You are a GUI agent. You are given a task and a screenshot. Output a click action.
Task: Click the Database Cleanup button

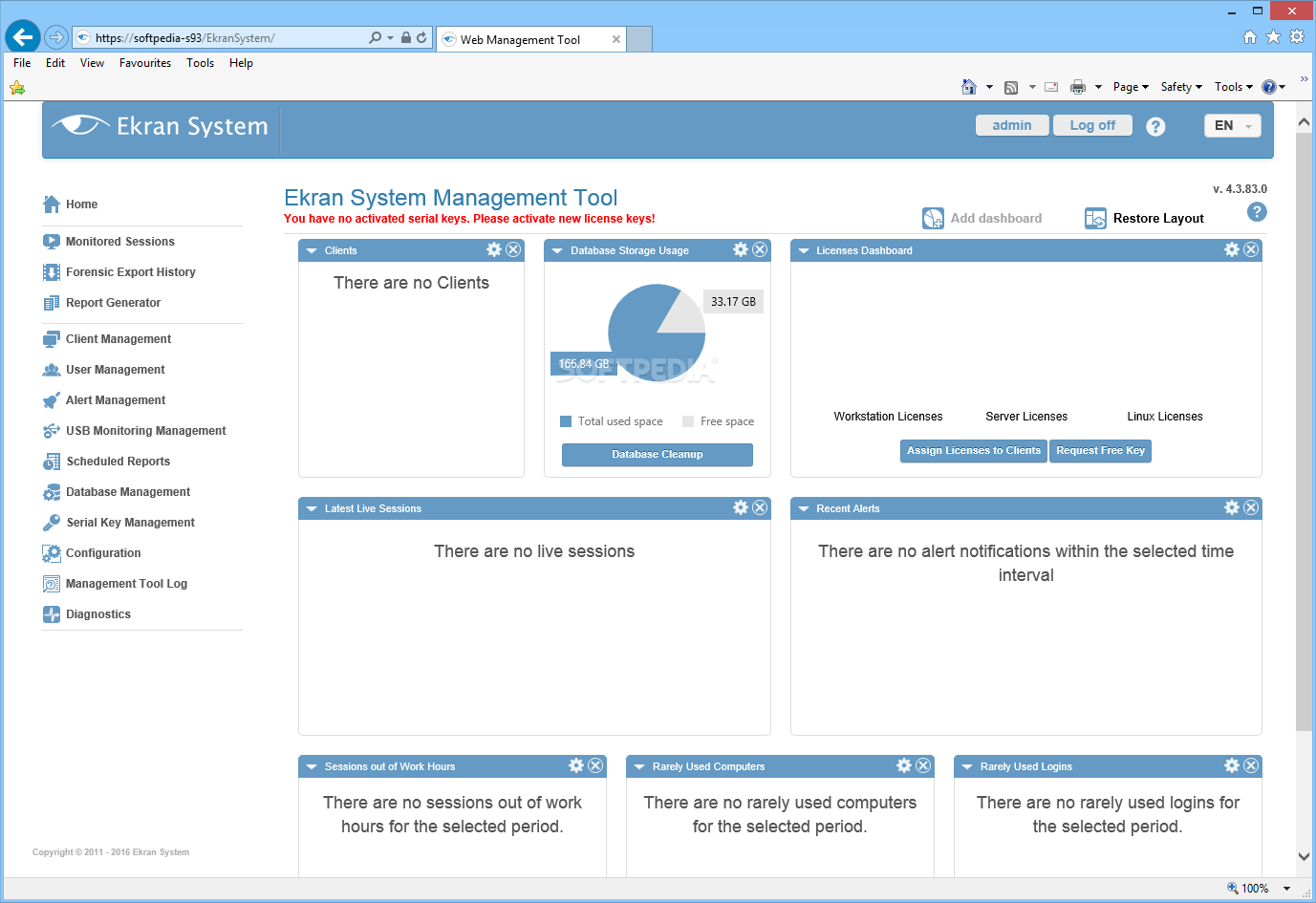658,455
